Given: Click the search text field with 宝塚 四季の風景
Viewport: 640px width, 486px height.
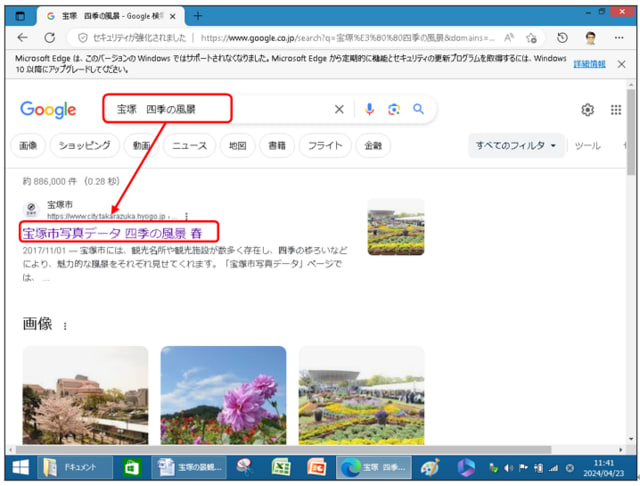Looking at the screenshot, I should (x=220, y=110).
